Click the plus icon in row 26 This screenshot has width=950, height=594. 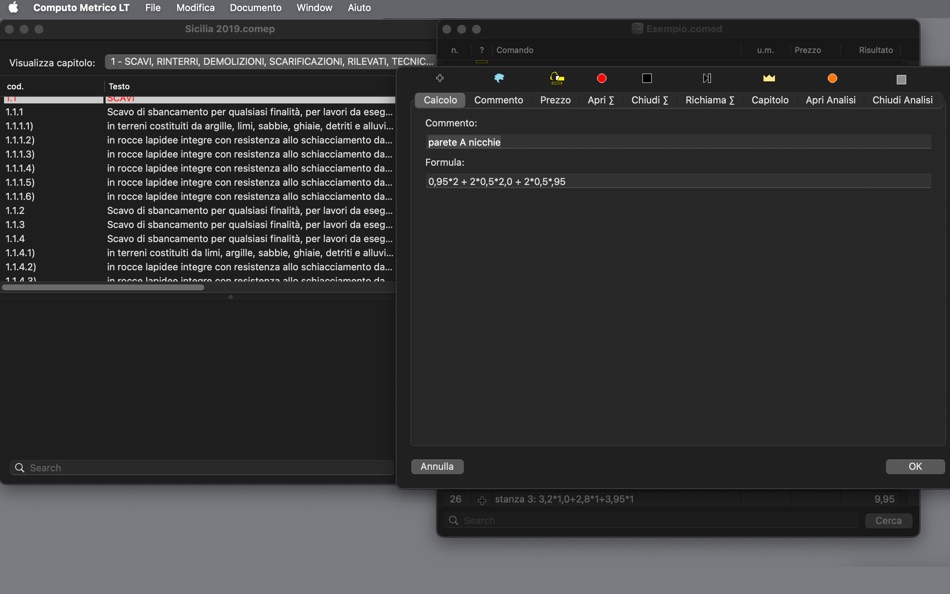coord(482,500)
